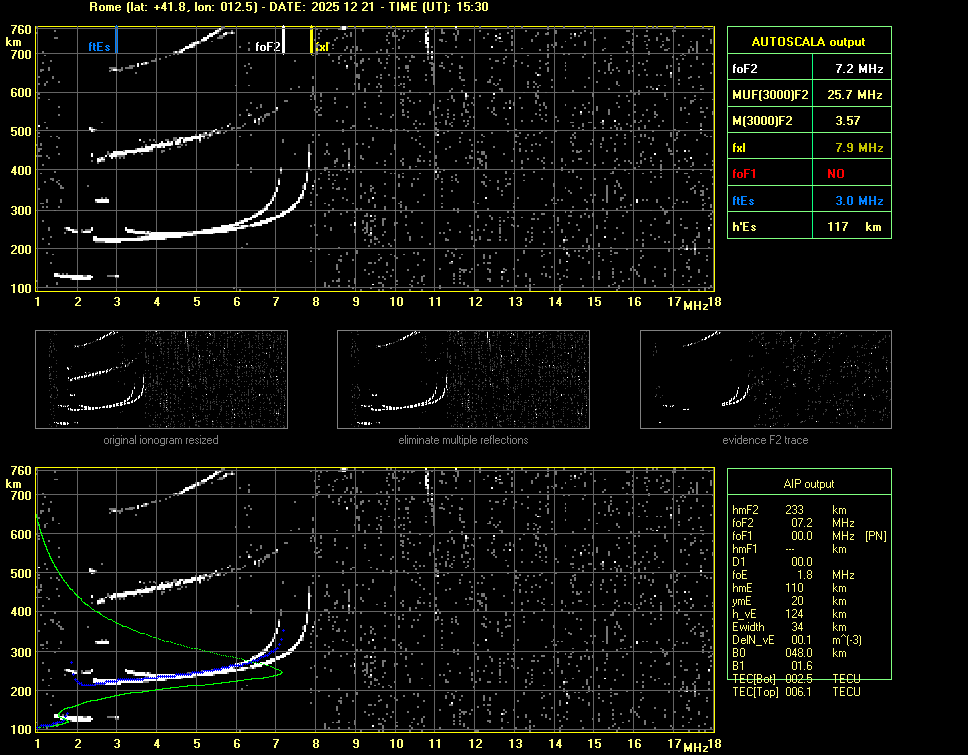The height and width of the screenshot is (755, 968).
Task: Click the blue ftEs marker label in top ionogram
Action: [99, 46]
